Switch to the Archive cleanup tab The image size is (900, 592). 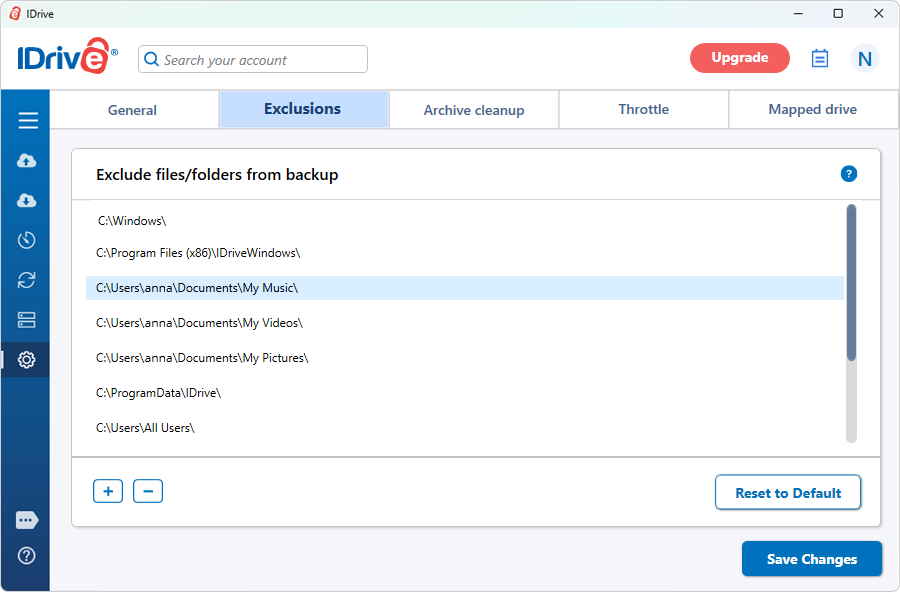[474, 110]
